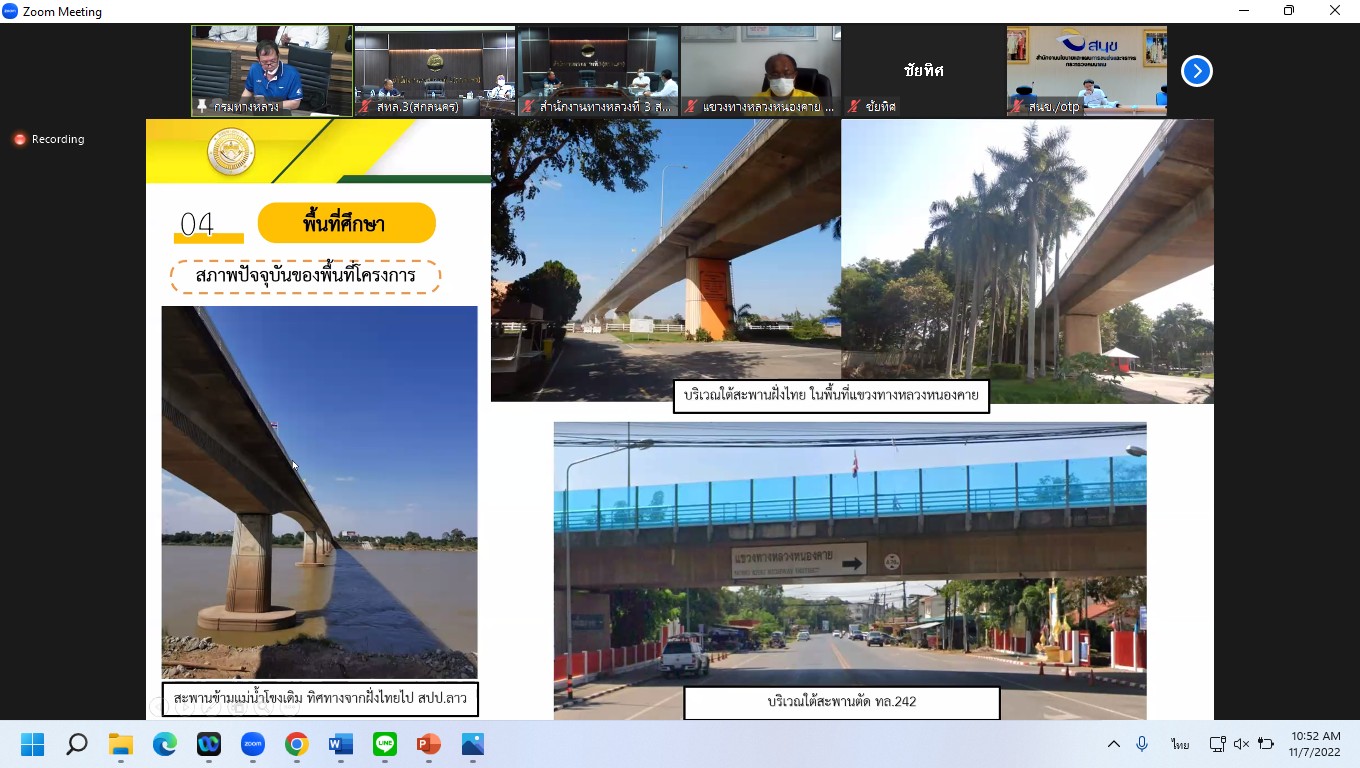This screenshot has width=1360, height=768.
Task: Switch the ไทย input language indicator
Action: click(x=1180, y=744)
